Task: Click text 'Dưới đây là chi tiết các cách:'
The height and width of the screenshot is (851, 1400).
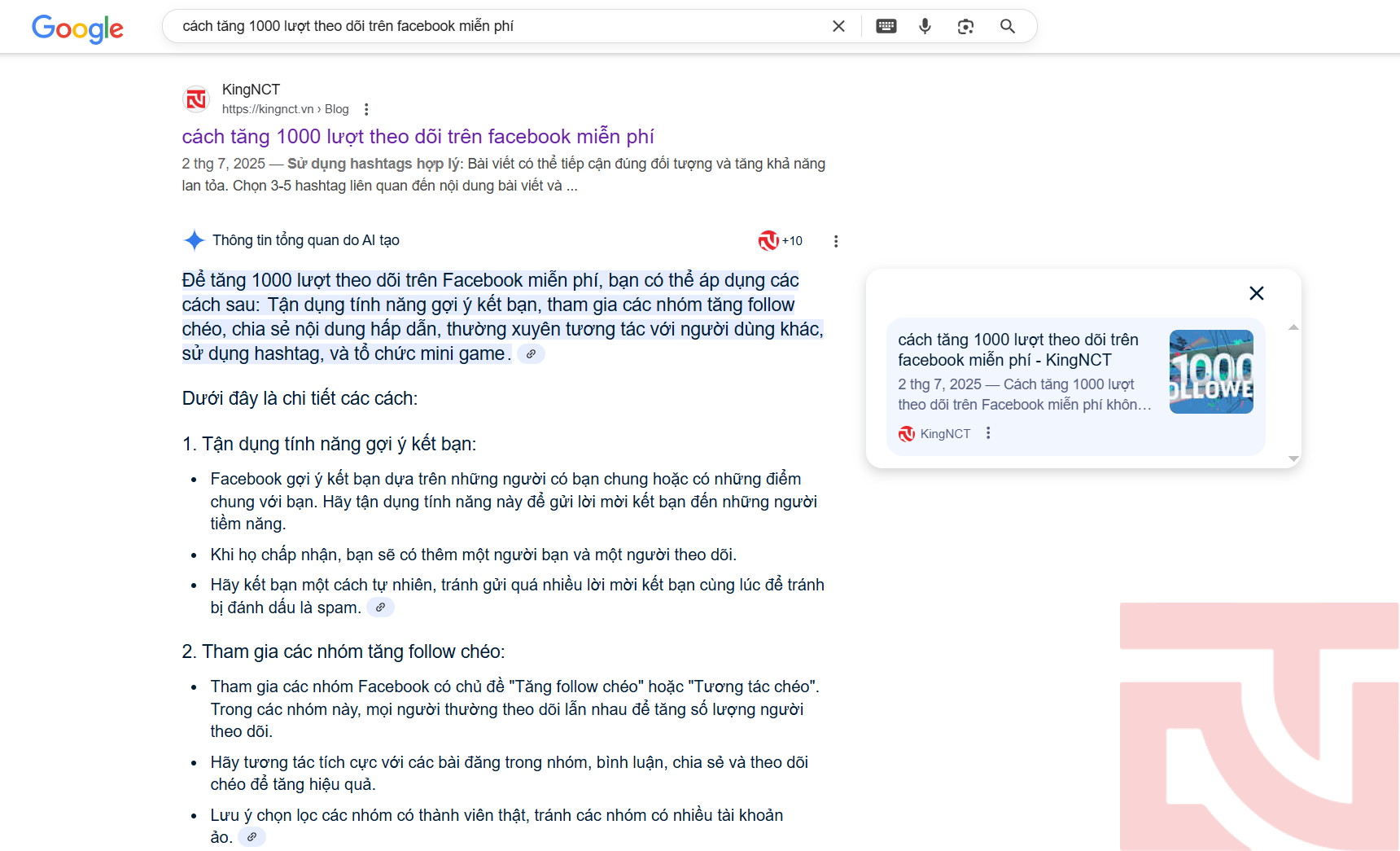Action: [x=300, y=398]
